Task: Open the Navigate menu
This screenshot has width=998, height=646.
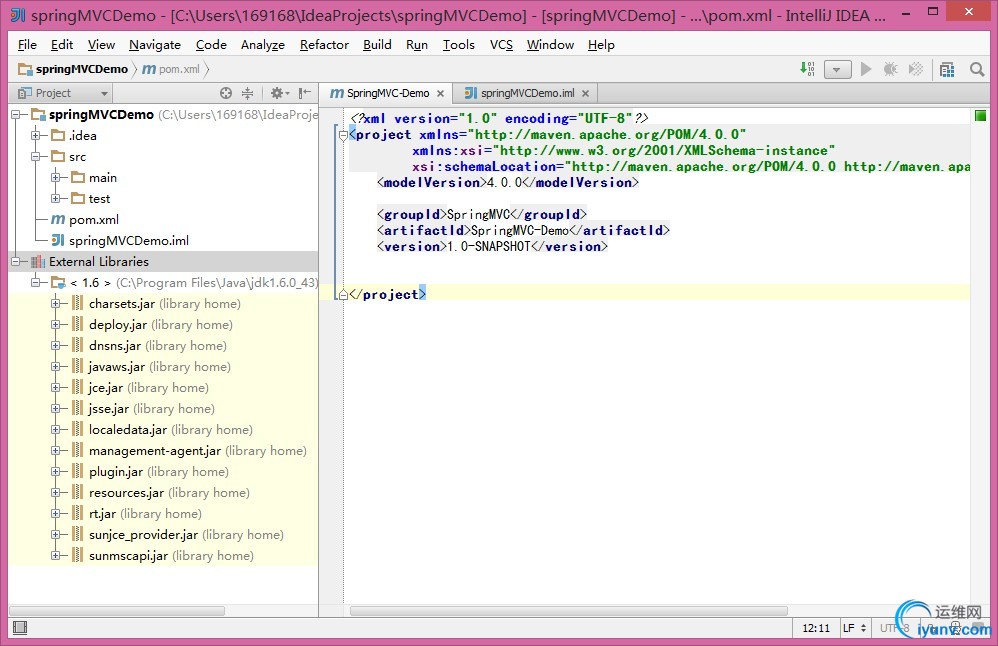Action: point(155,45)
